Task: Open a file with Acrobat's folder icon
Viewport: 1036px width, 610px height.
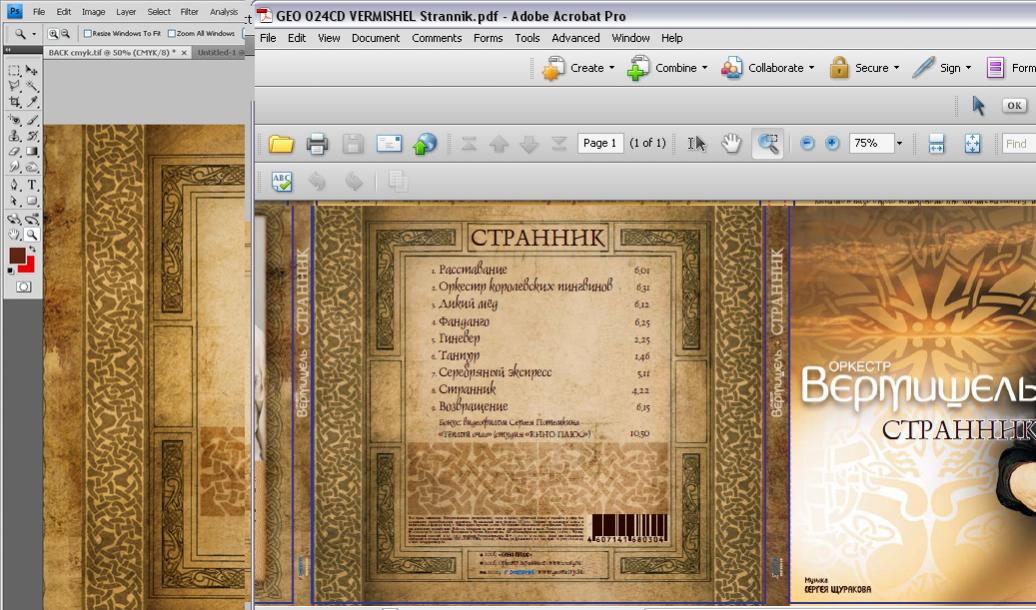Action: (x=281, y=143)
